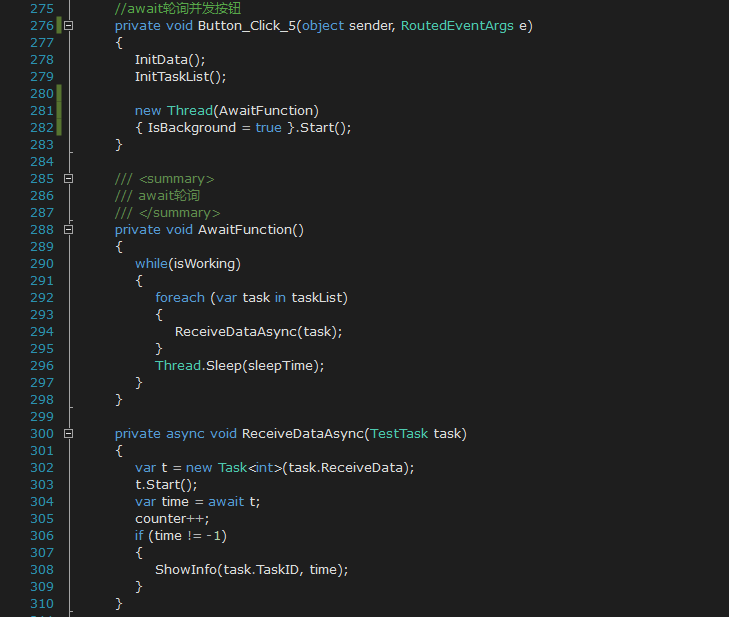Viewport: 729px width, 617px height.
Task: Click AwaitFunction() declaration on line 288
Action: pos(251,230)
